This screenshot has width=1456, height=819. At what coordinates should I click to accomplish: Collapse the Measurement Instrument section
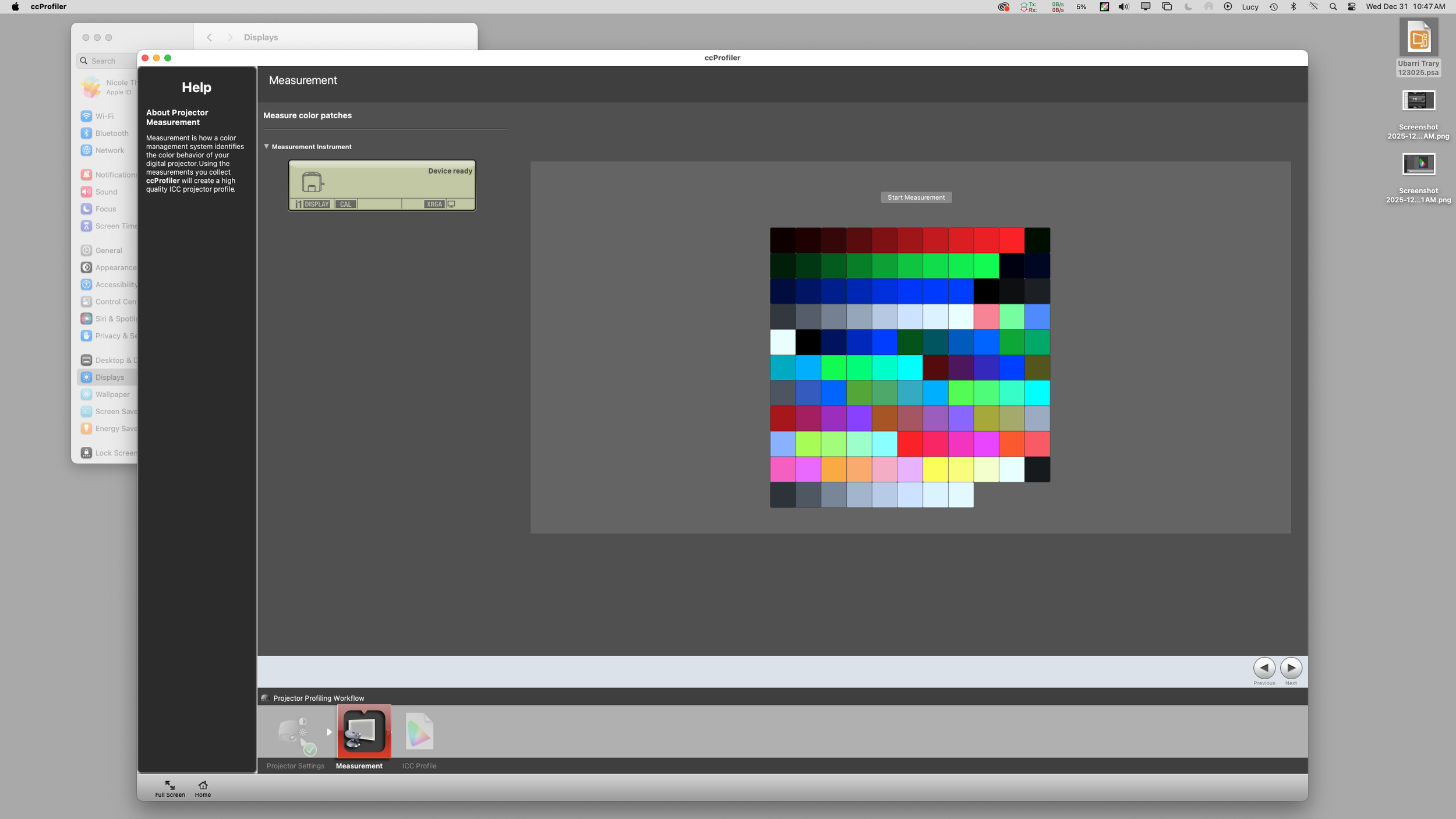267,147
